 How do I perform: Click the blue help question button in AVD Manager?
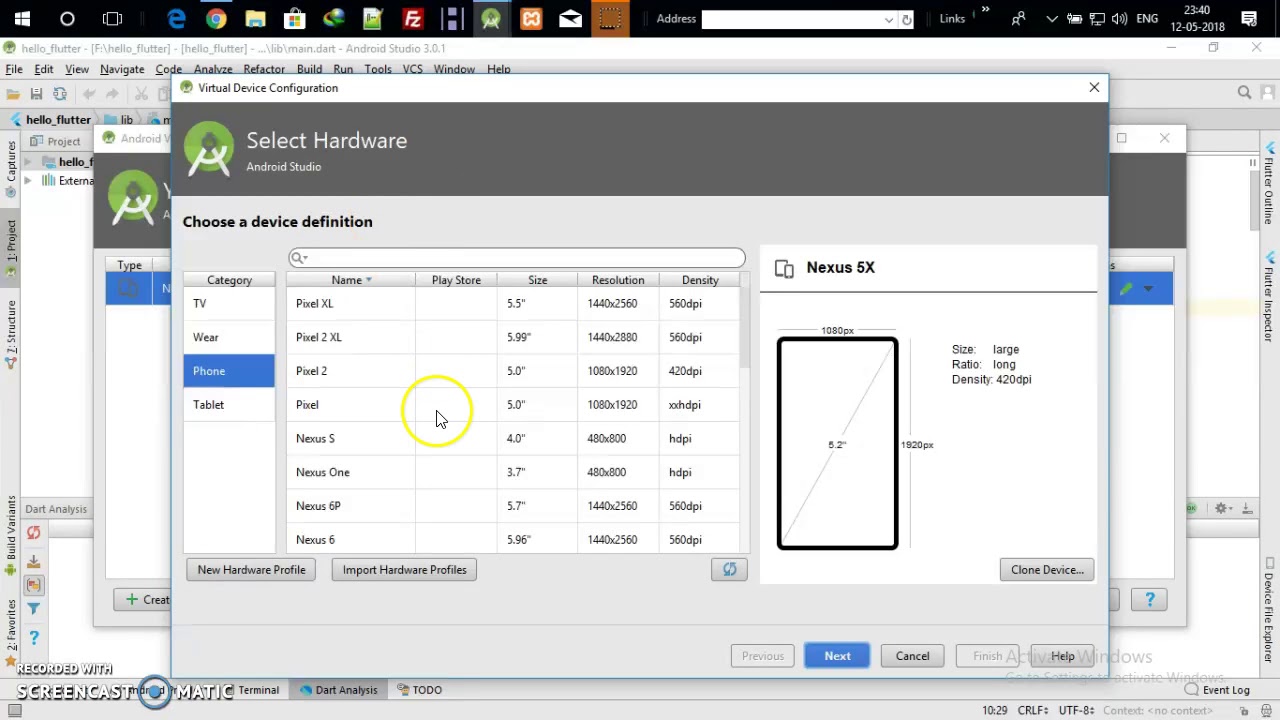coord(1150,599)
